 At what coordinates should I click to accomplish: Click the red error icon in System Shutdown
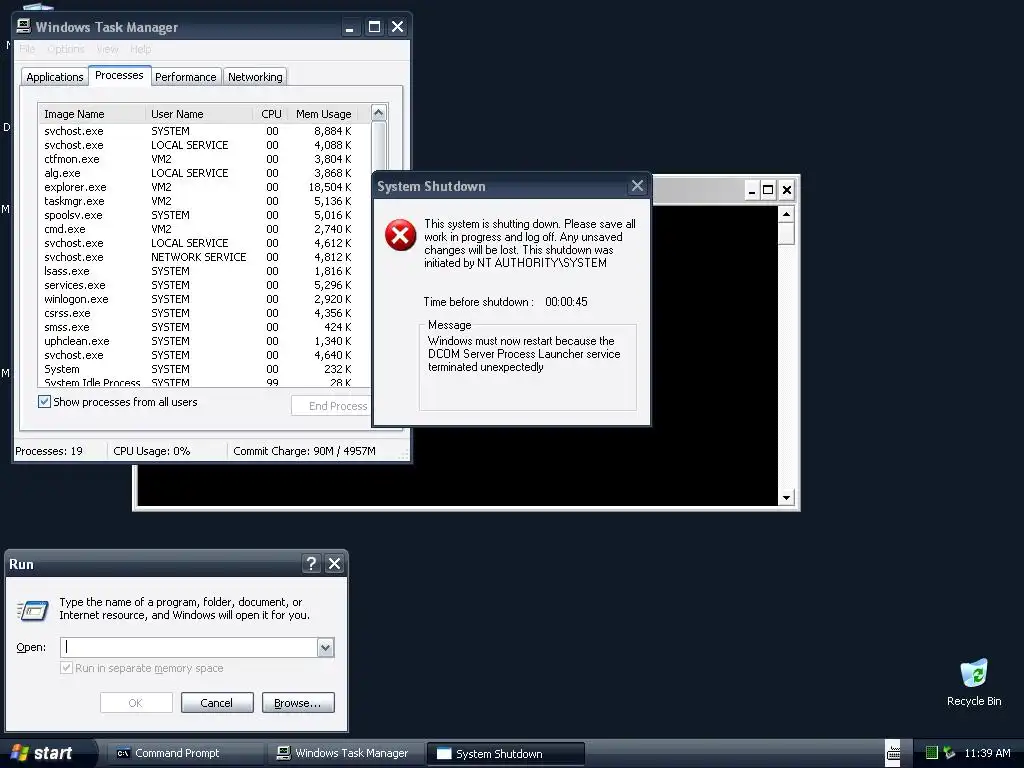pyautogui.click(x=400, y=235)
